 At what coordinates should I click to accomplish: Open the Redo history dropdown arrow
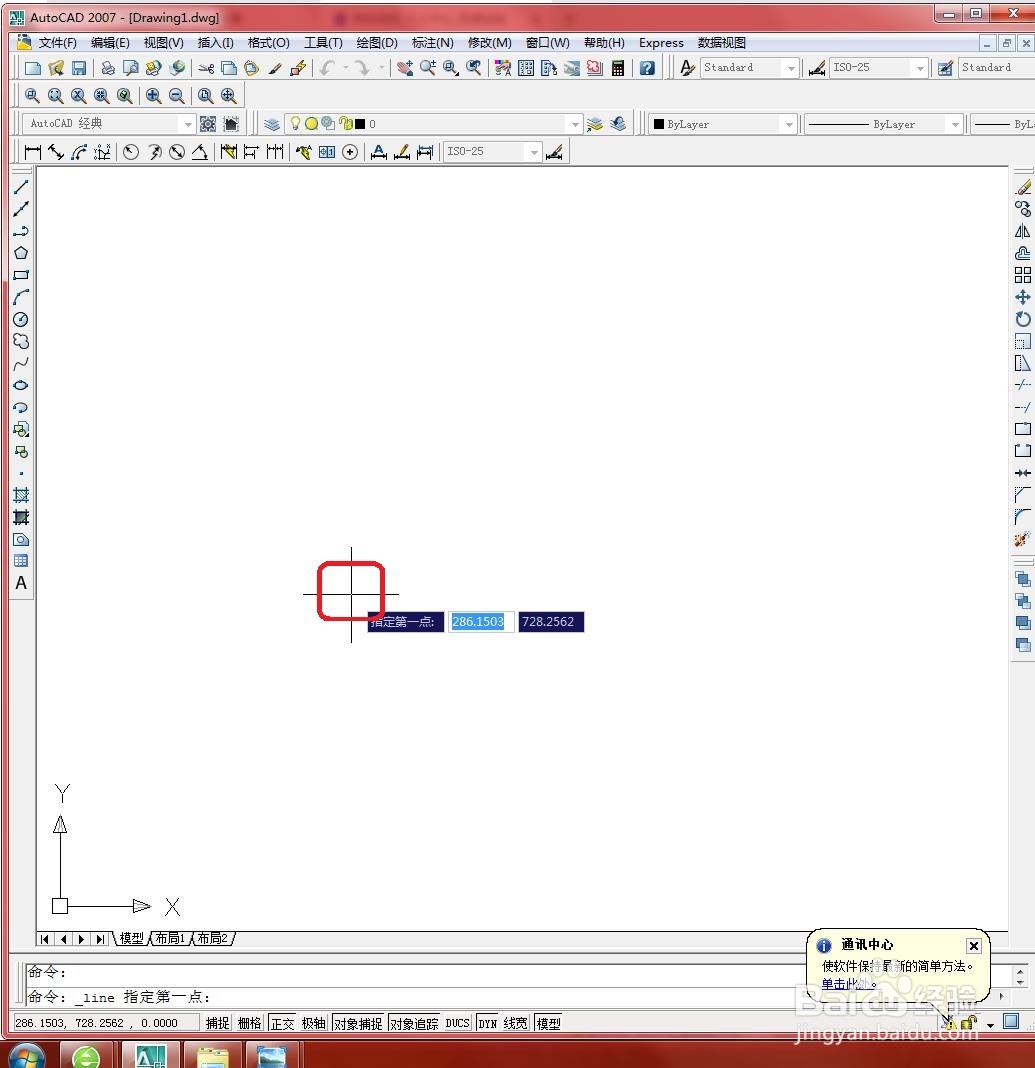(381, 67)
